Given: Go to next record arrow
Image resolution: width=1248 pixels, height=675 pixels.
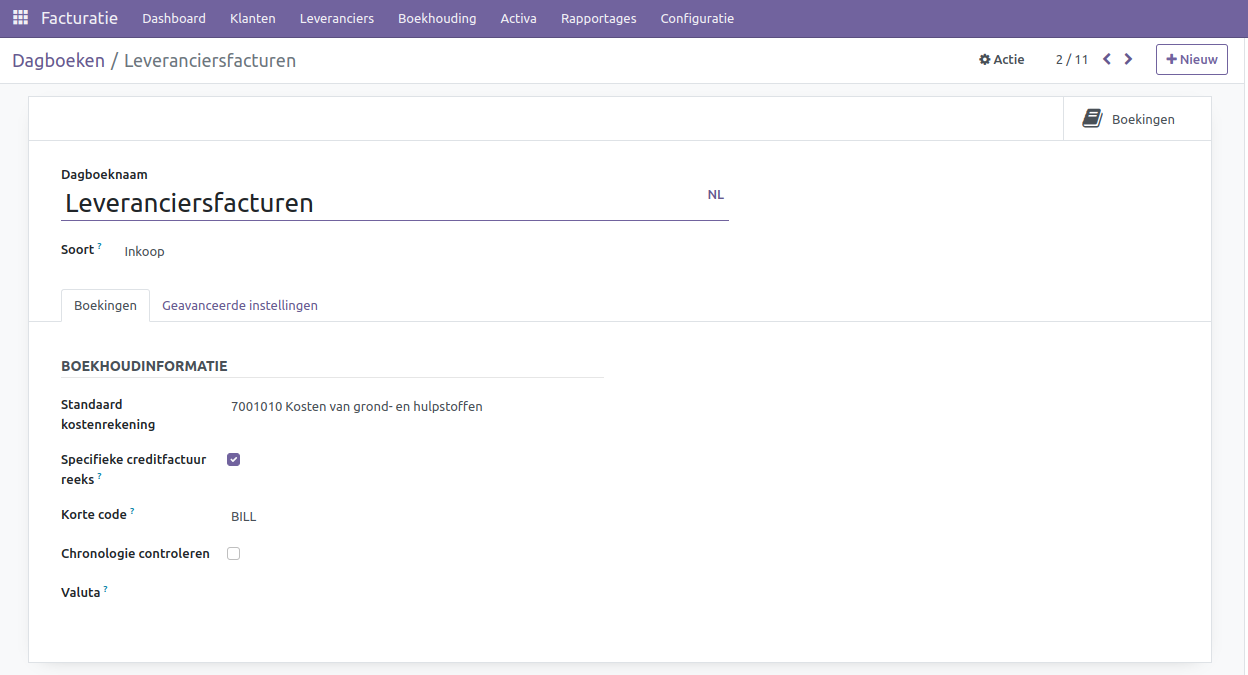Looking at the screenshot, I should pos(1128,59).
